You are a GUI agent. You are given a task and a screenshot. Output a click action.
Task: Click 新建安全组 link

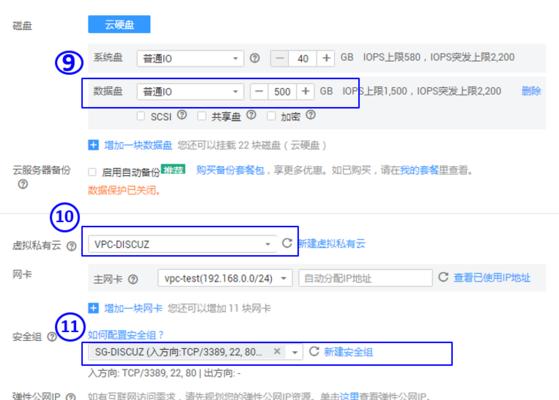349,352
